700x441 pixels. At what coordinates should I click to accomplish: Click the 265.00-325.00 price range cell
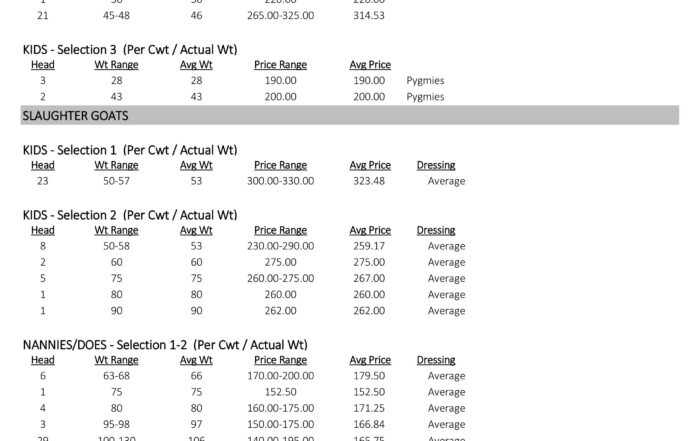[x=280, y=16]
